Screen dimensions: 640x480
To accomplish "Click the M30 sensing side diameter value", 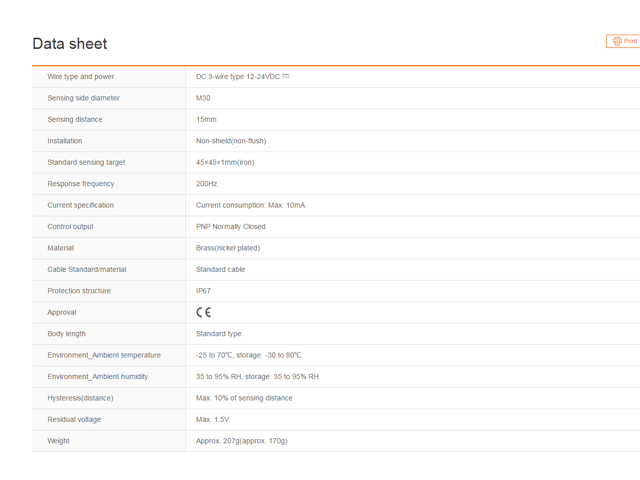I will (x=203, y=98).
